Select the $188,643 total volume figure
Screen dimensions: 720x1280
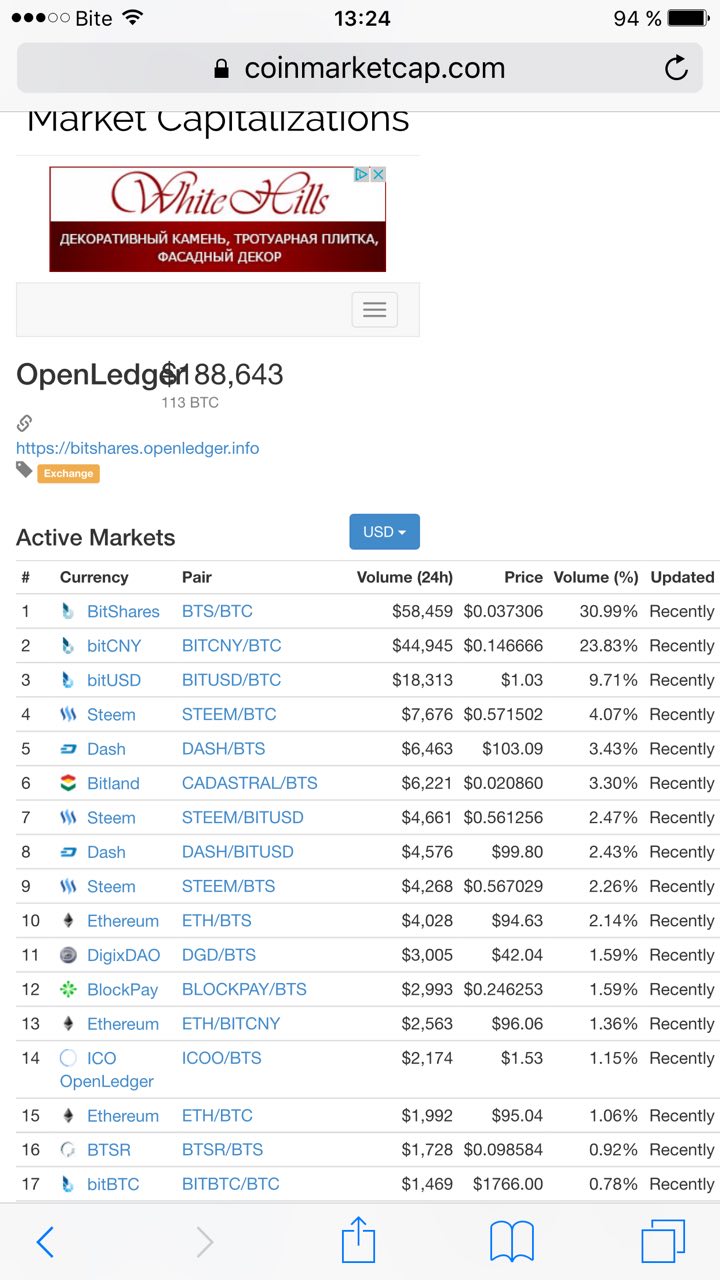tap(223, 375)
